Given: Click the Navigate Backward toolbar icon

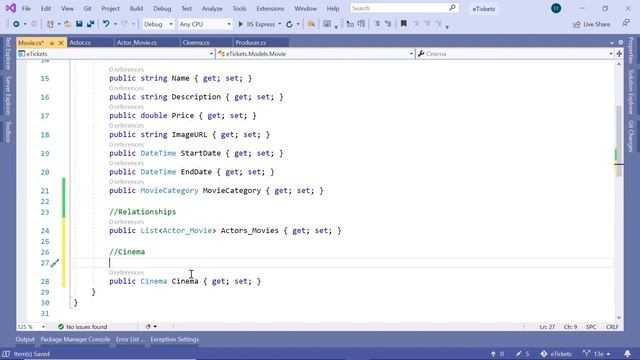Looking at the screenshot, I should 16,24.
